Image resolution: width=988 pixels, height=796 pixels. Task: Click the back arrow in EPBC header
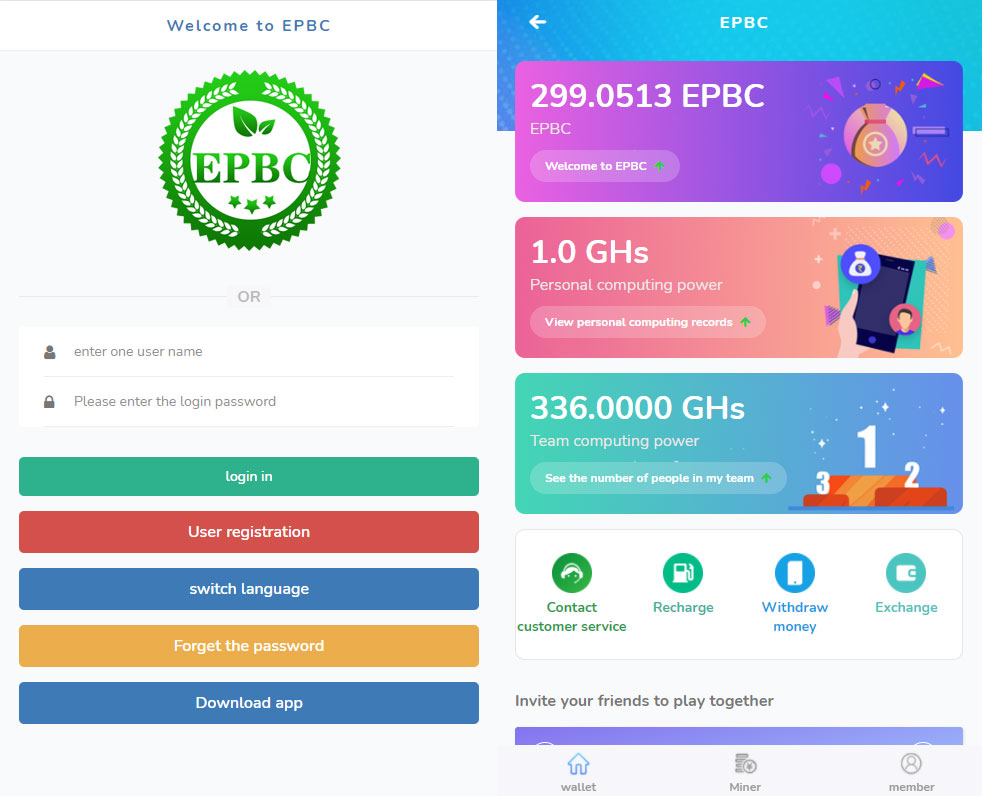pyautogui.click(x=538, y=22)
